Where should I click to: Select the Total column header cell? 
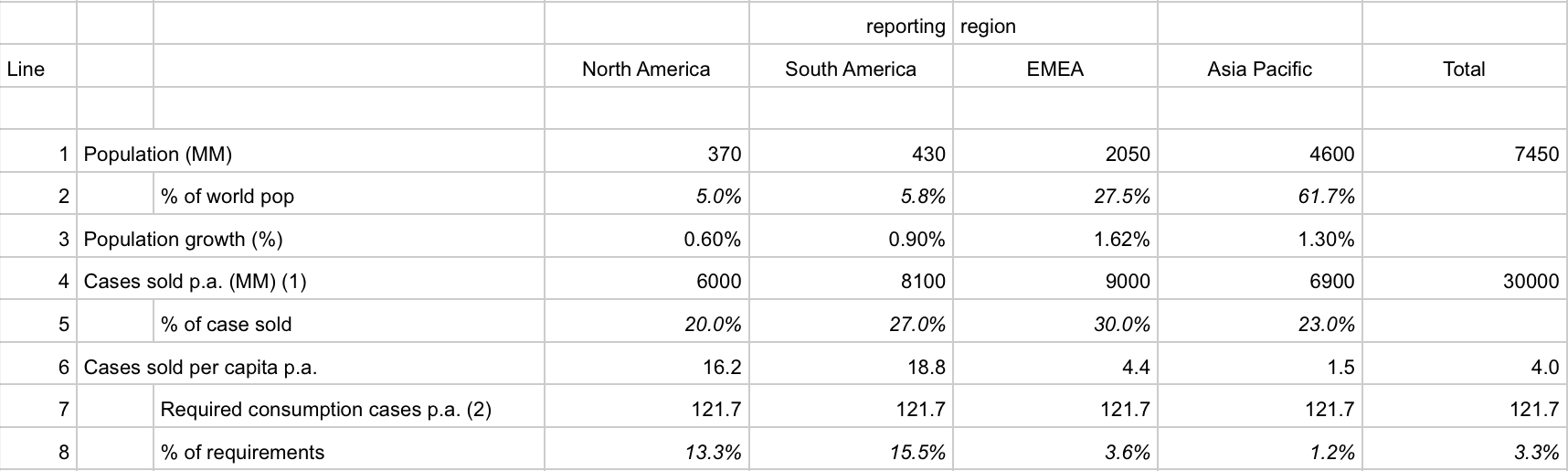[x=1464, y=69]
